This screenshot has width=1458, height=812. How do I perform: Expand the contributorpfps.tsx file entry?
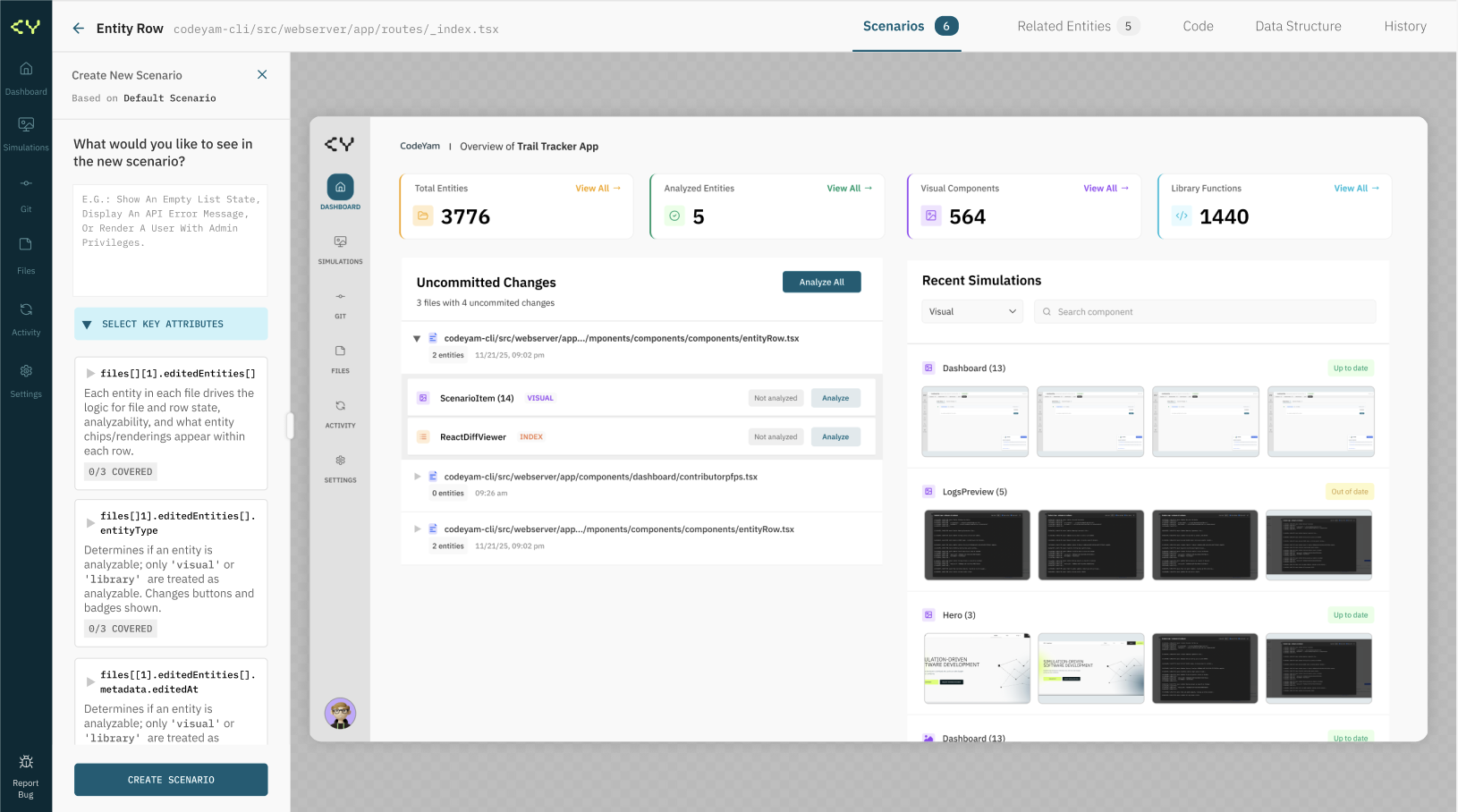point(417,477)
